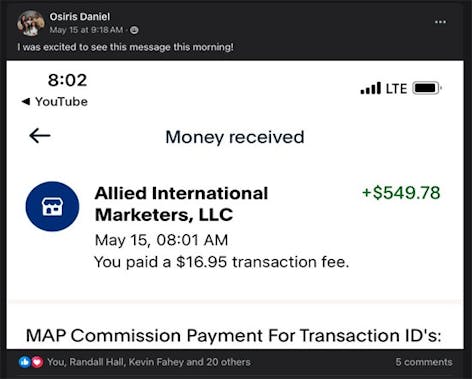
Task: Open the three-dot post options menu
Action: click(440, 22)
